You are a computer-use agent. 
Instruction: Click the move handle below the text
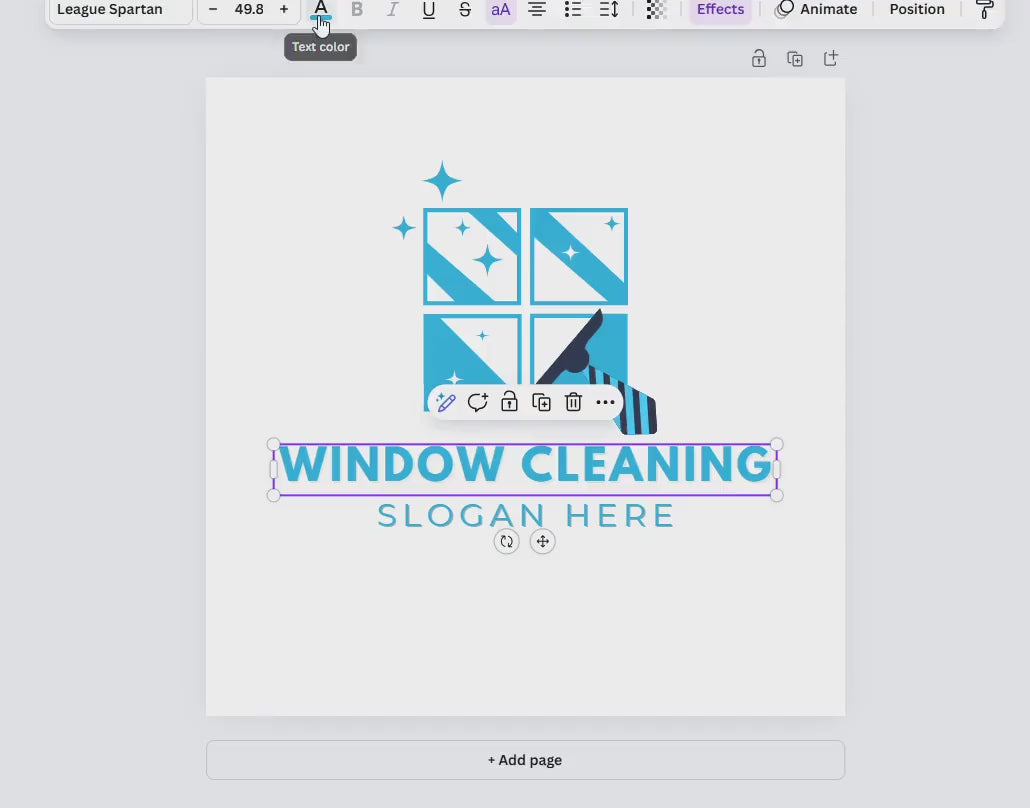coord(543,541)
